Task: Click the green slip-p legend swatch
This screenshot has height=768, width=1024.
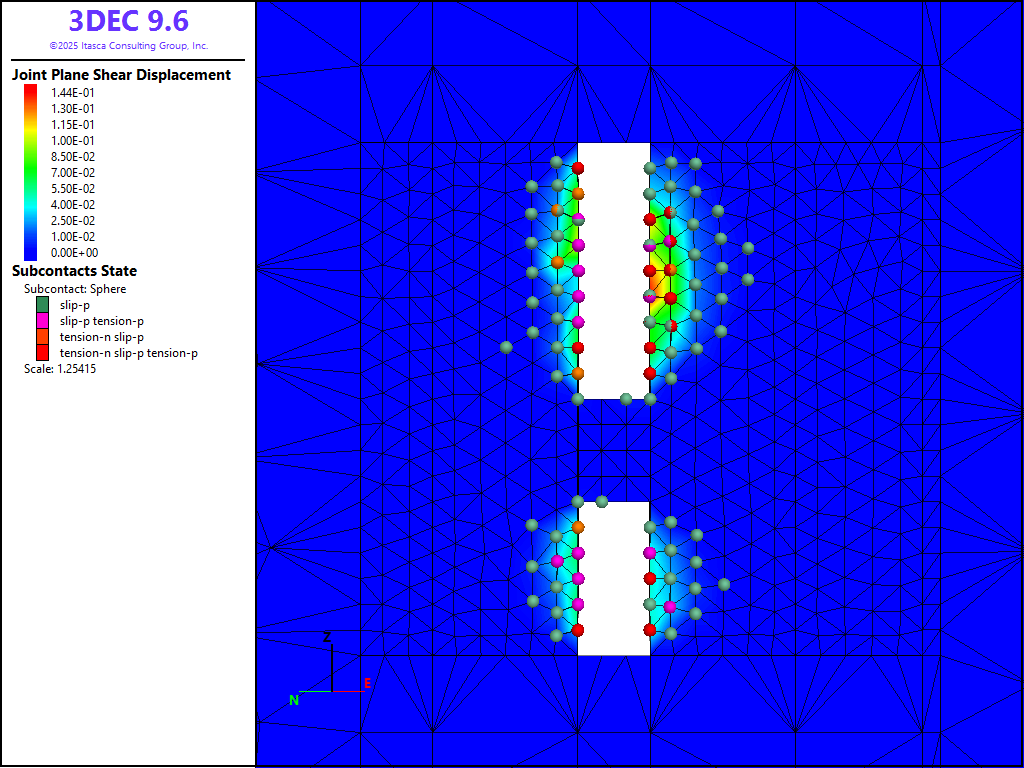Action: [x=43, y=305]
